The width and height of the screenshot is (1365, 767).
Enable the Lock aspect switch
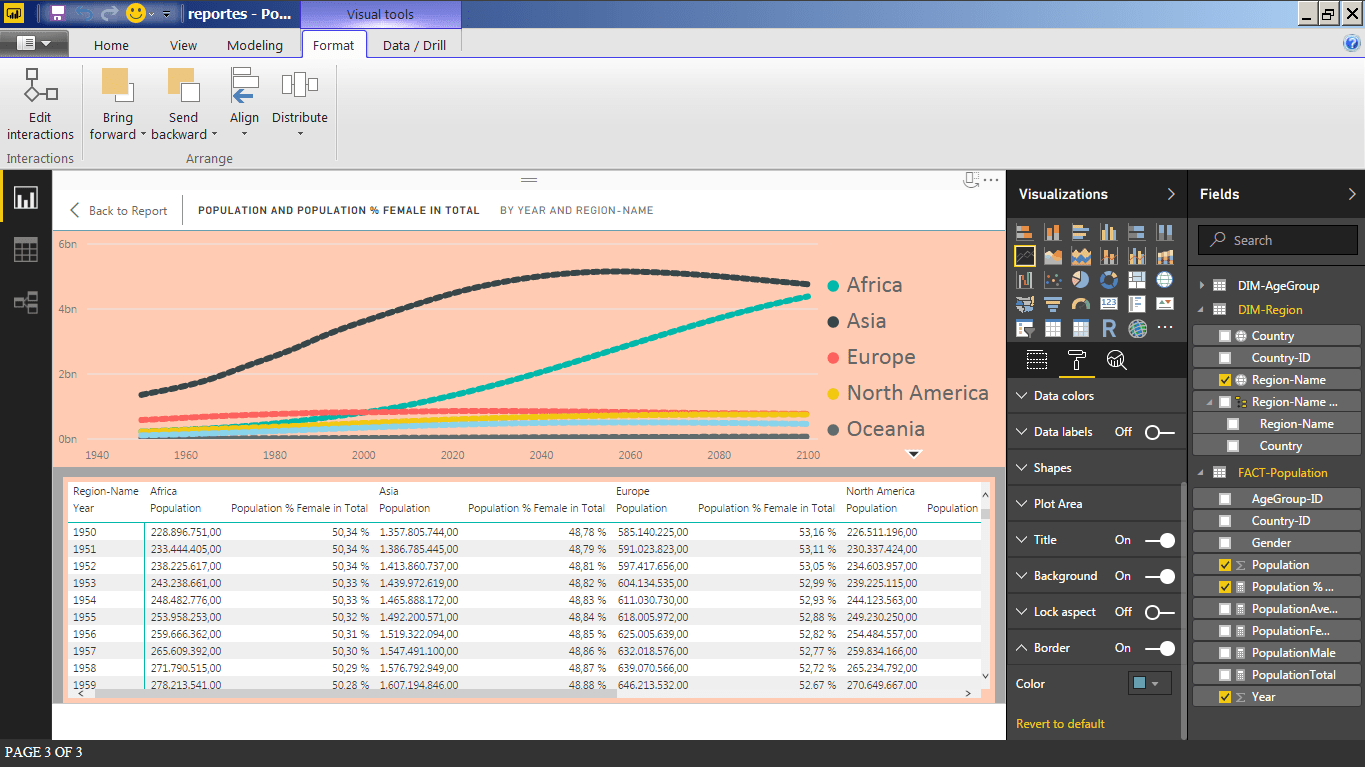click(1160, 612)
